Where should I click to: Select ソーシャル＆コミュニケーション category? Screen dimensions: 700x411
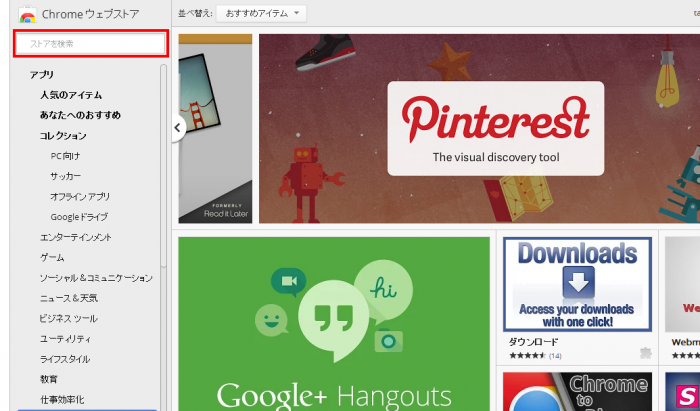point(96,278)
